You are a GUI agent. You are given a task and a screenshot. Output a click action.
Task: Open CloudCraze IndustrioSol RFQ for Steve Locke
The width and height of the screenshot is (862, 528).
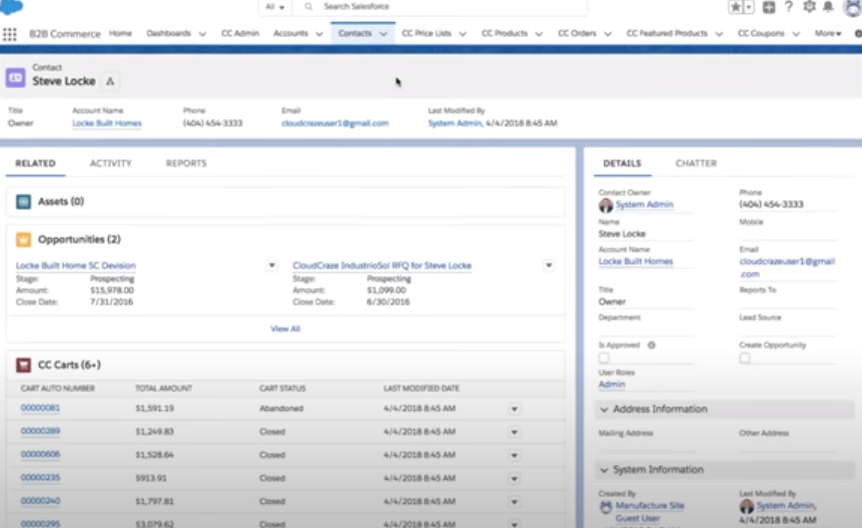382,266
